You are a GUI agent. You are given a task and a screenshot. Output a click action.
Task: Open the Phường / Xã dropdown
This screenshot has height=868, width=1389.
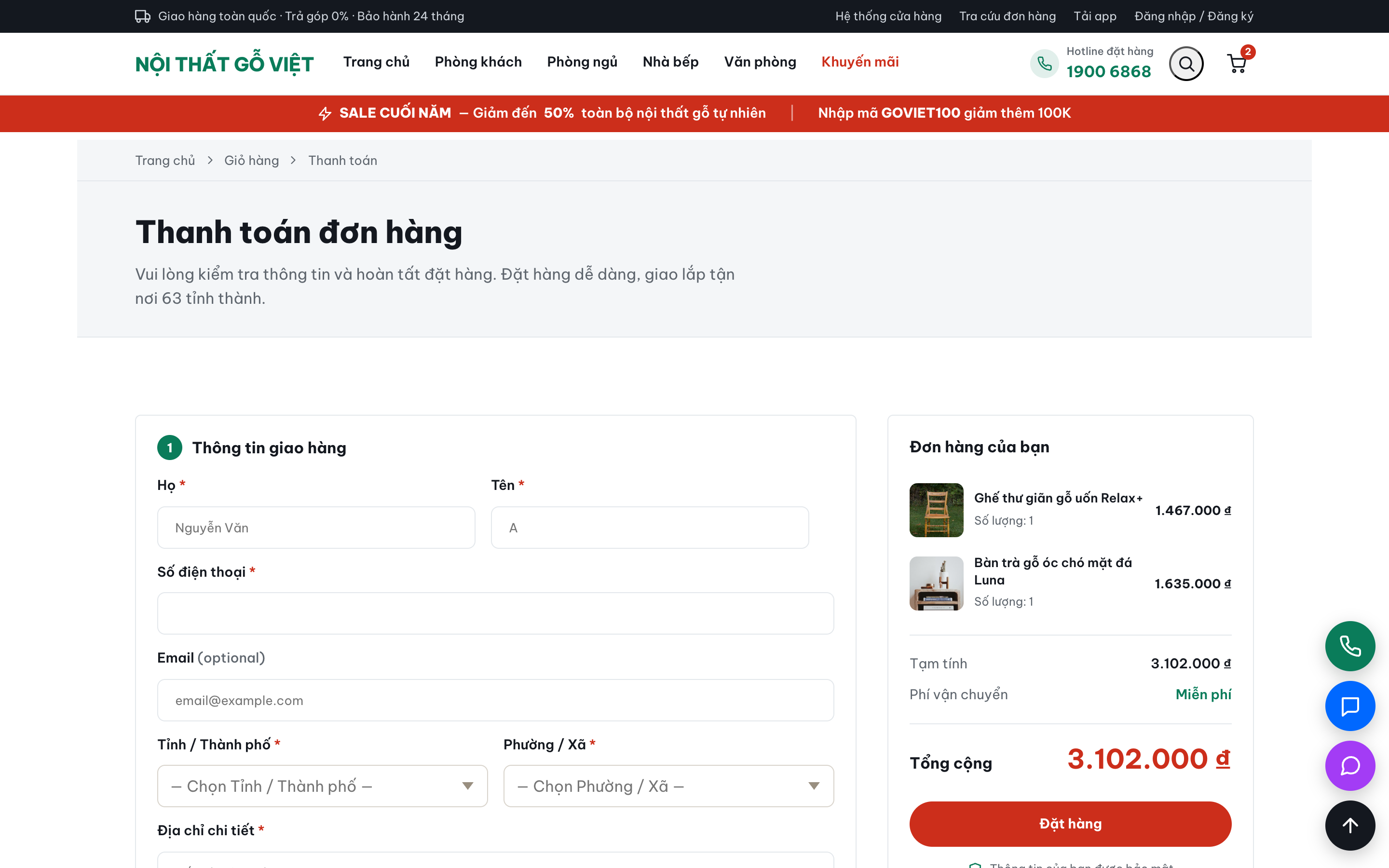pos(668,786)
